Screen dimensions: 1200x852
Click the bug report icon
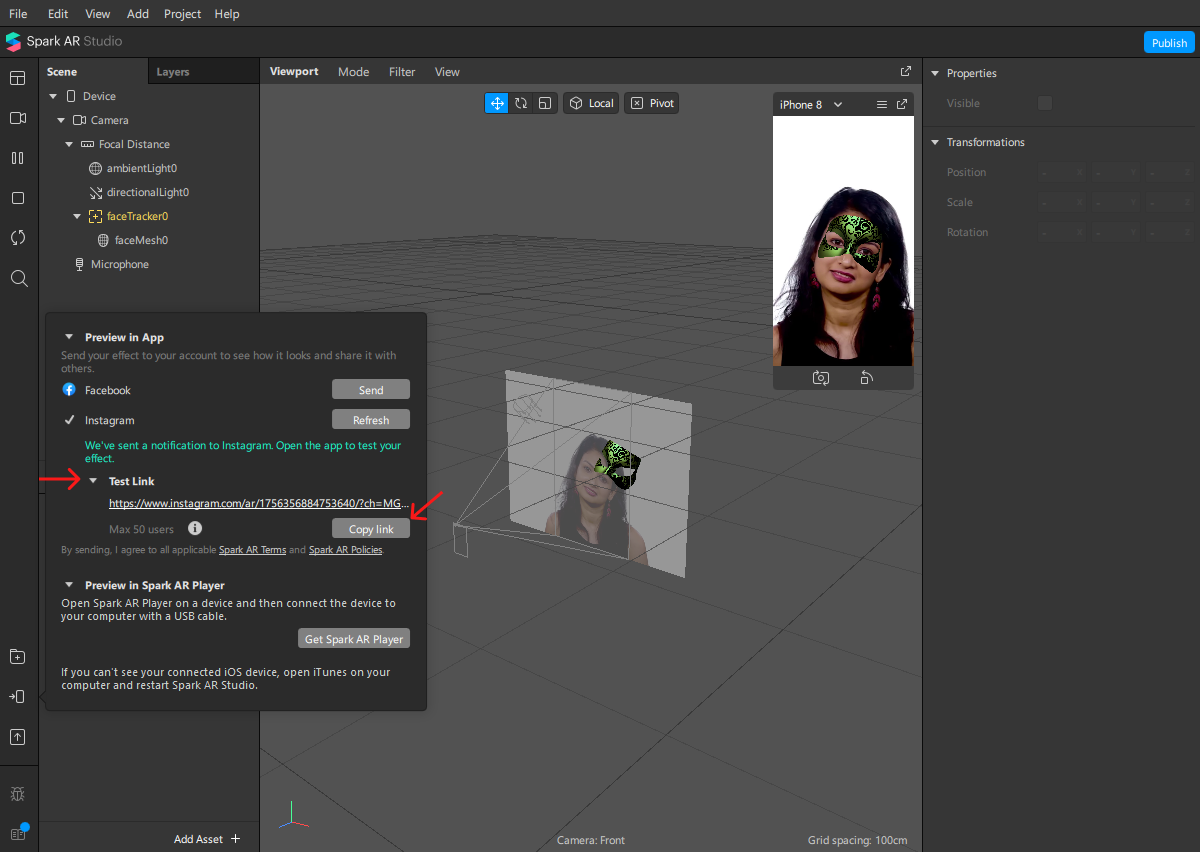(x=18, y=794)
